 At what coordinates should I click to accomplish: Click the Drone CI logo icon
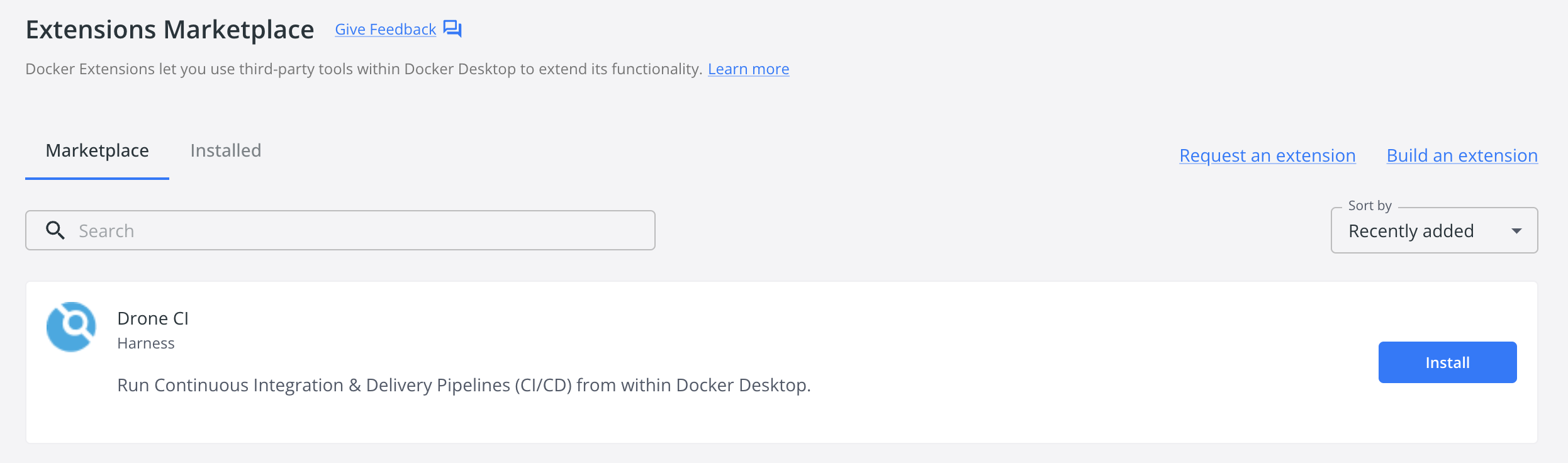coord(71,327)
